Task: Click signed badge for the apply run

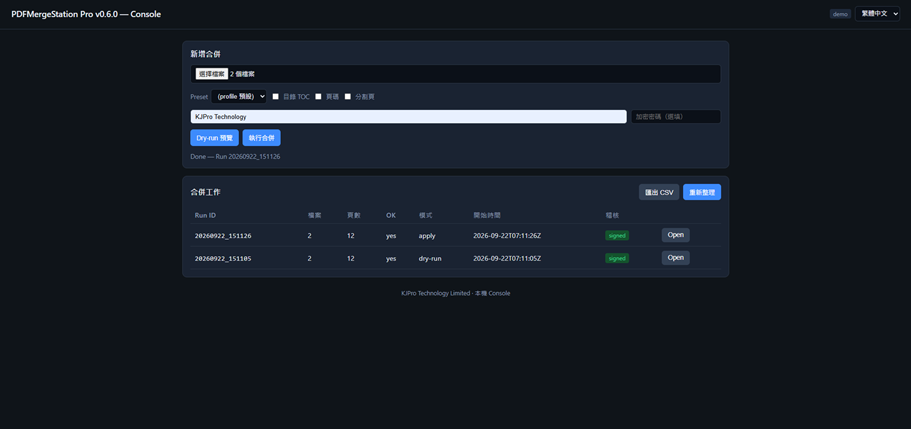Action: pos(617,235)
